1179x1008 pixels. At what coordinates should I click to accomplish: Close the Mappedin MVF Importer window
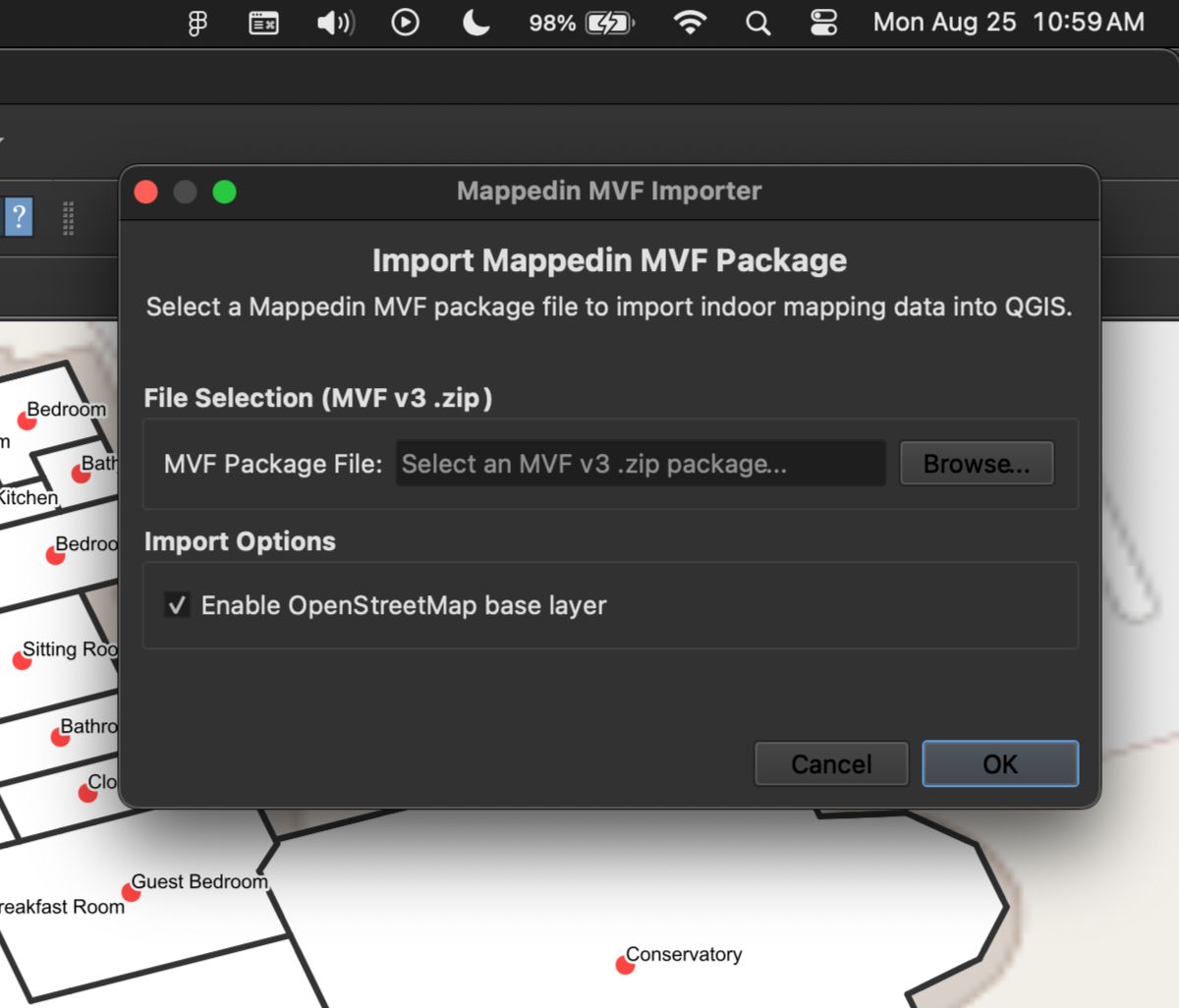(146, 192)
